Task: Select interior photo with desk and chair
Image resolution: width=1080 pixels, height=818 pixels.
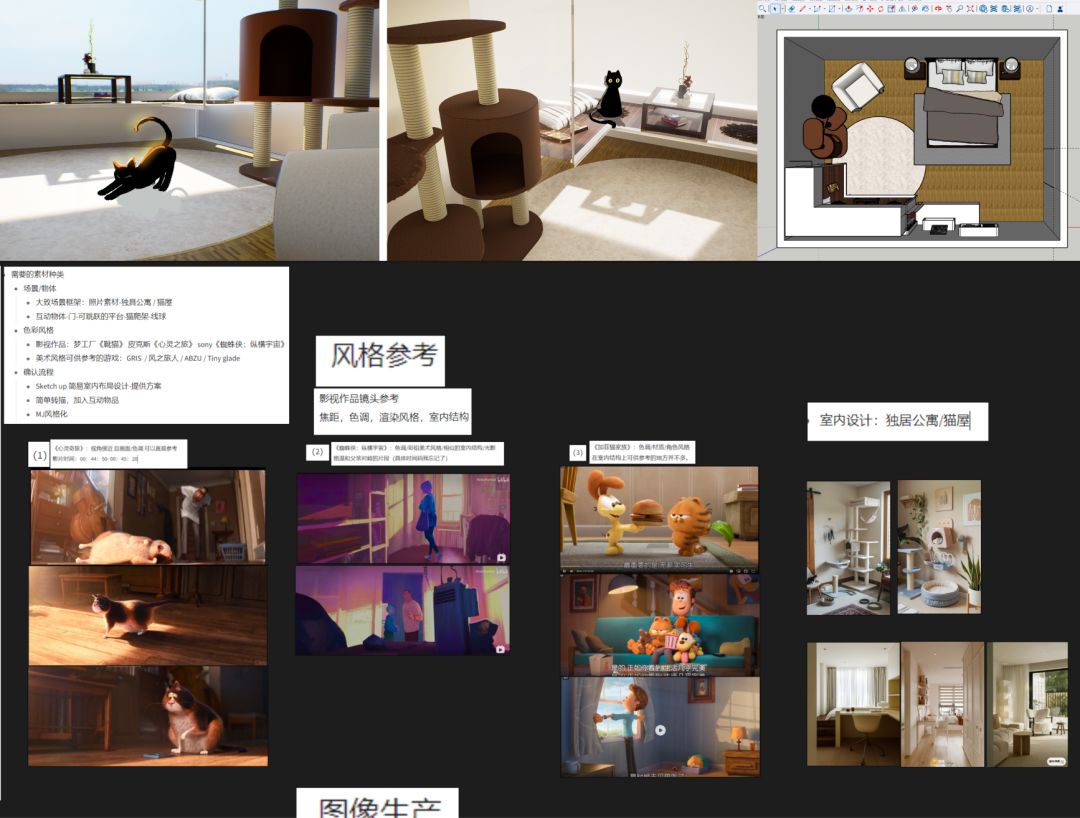Action: [853, 704]
